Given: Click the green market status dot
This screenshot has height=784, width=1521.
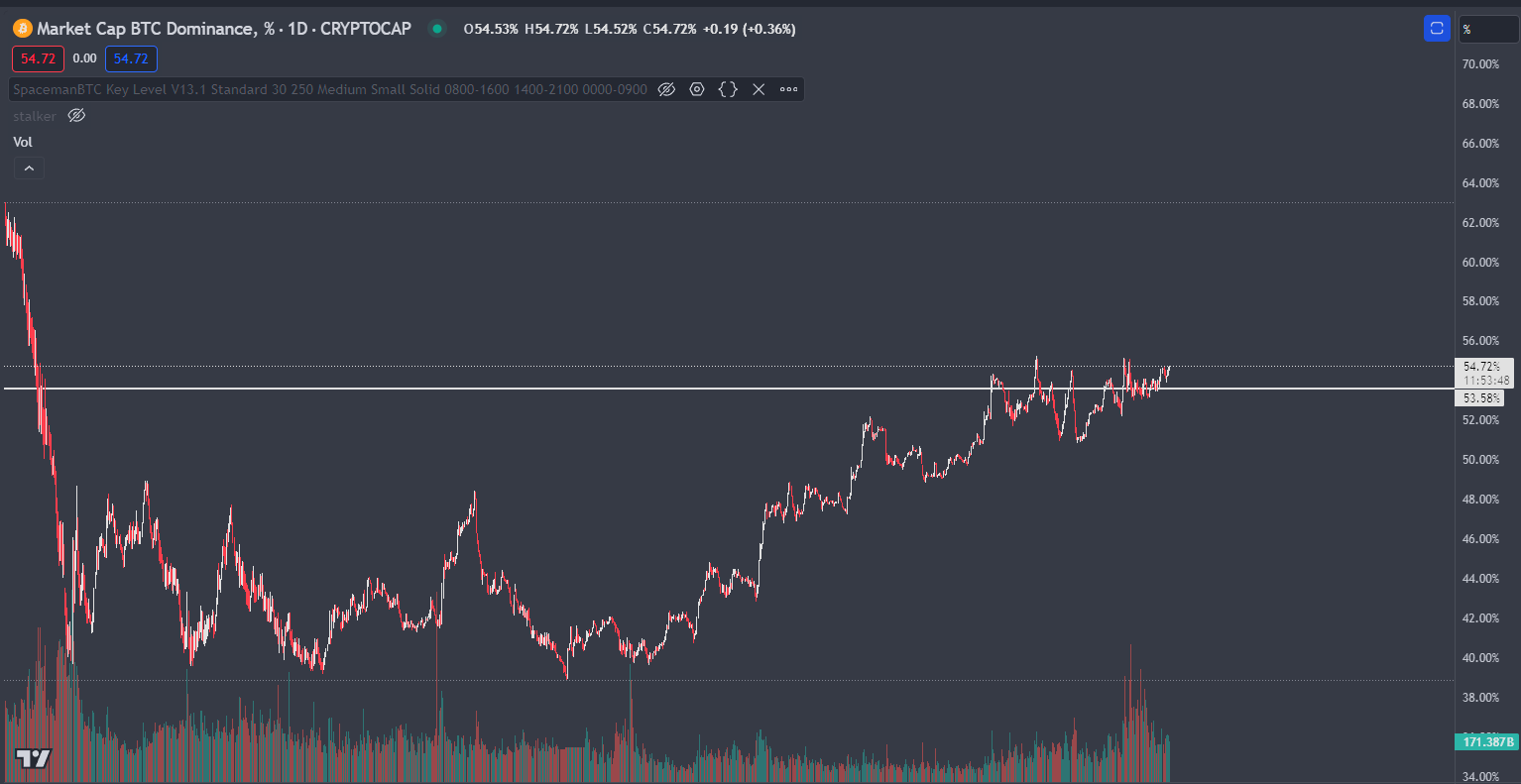Looking at the screenshot, I should [436, 29].
